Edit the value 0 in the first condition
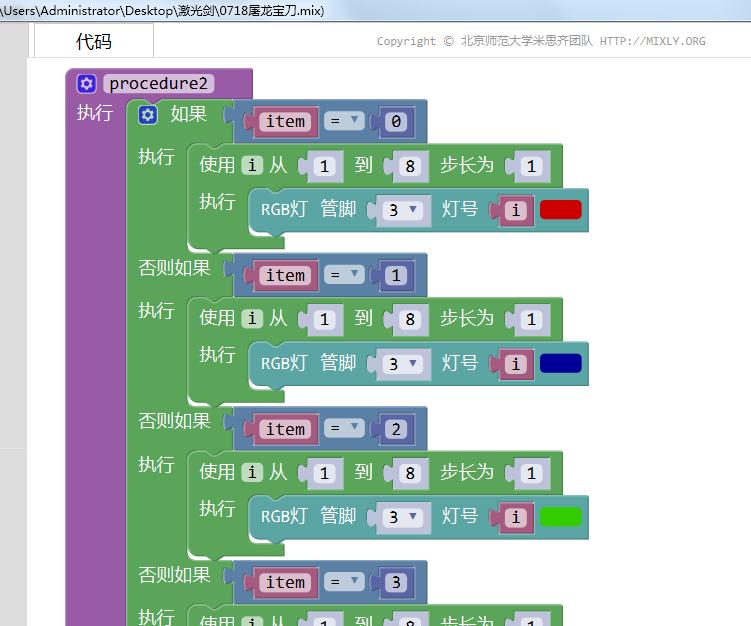The width and height of the screenshot is (751, 626). click(396, 122)
